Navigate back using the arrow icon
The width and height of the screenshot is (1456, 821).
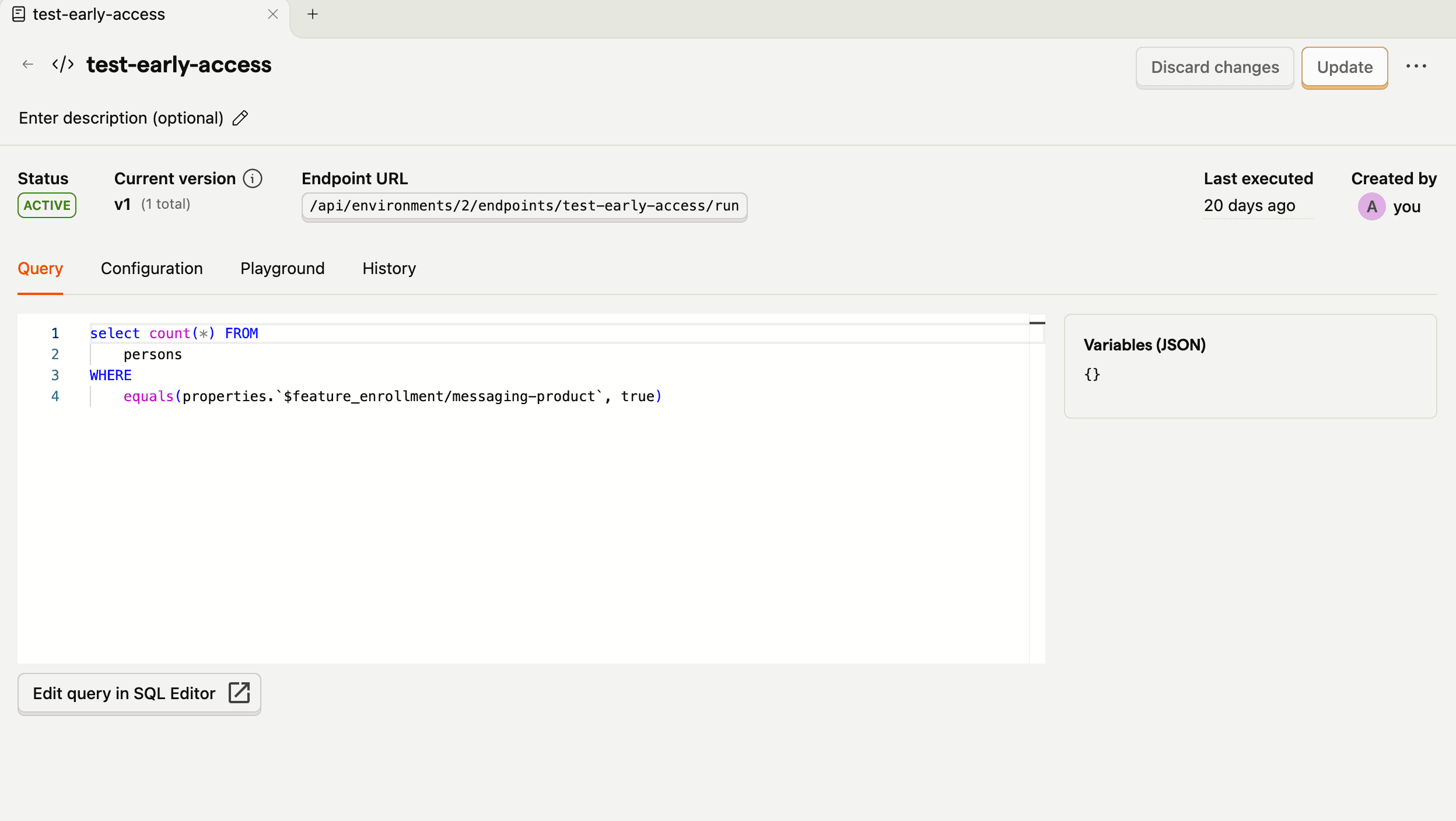tap(29, 64)
